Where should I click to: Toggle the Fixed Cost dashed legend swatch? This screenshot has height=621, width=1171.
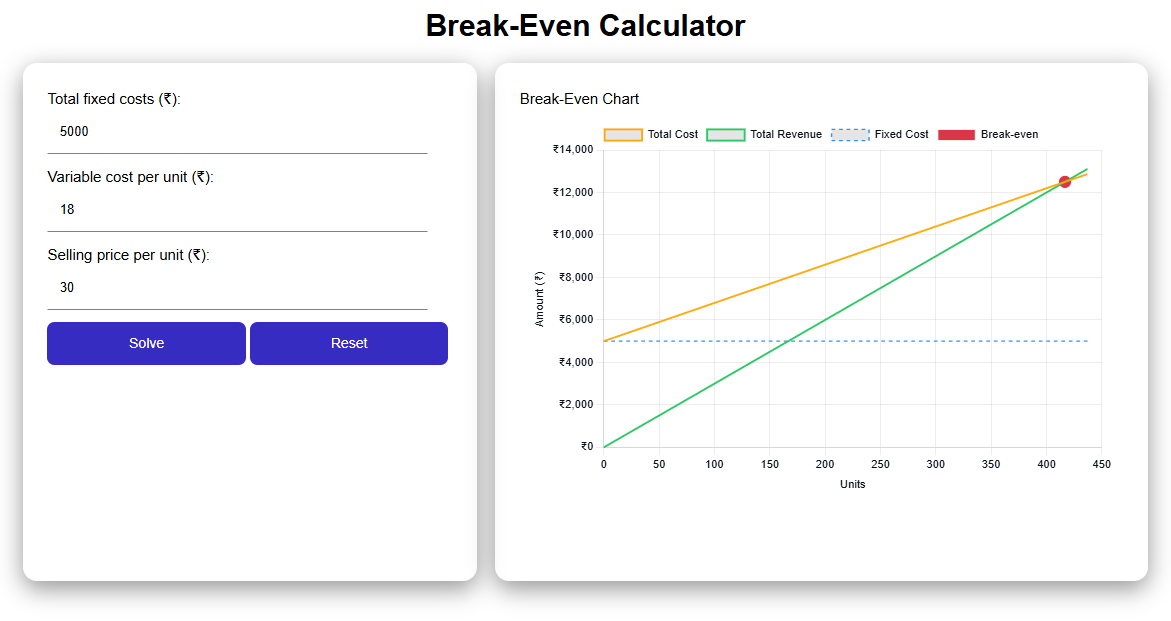pos(850,135)
